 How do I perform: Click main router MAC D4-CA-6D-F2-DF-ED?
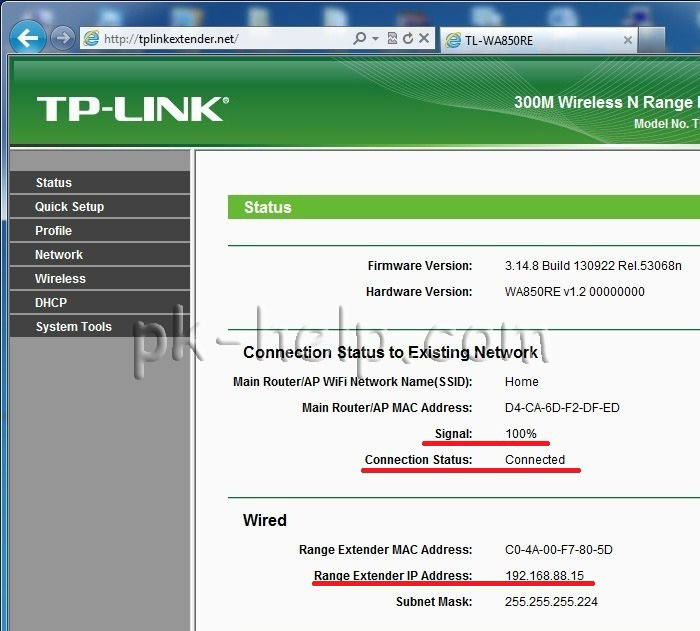[562, 408]
